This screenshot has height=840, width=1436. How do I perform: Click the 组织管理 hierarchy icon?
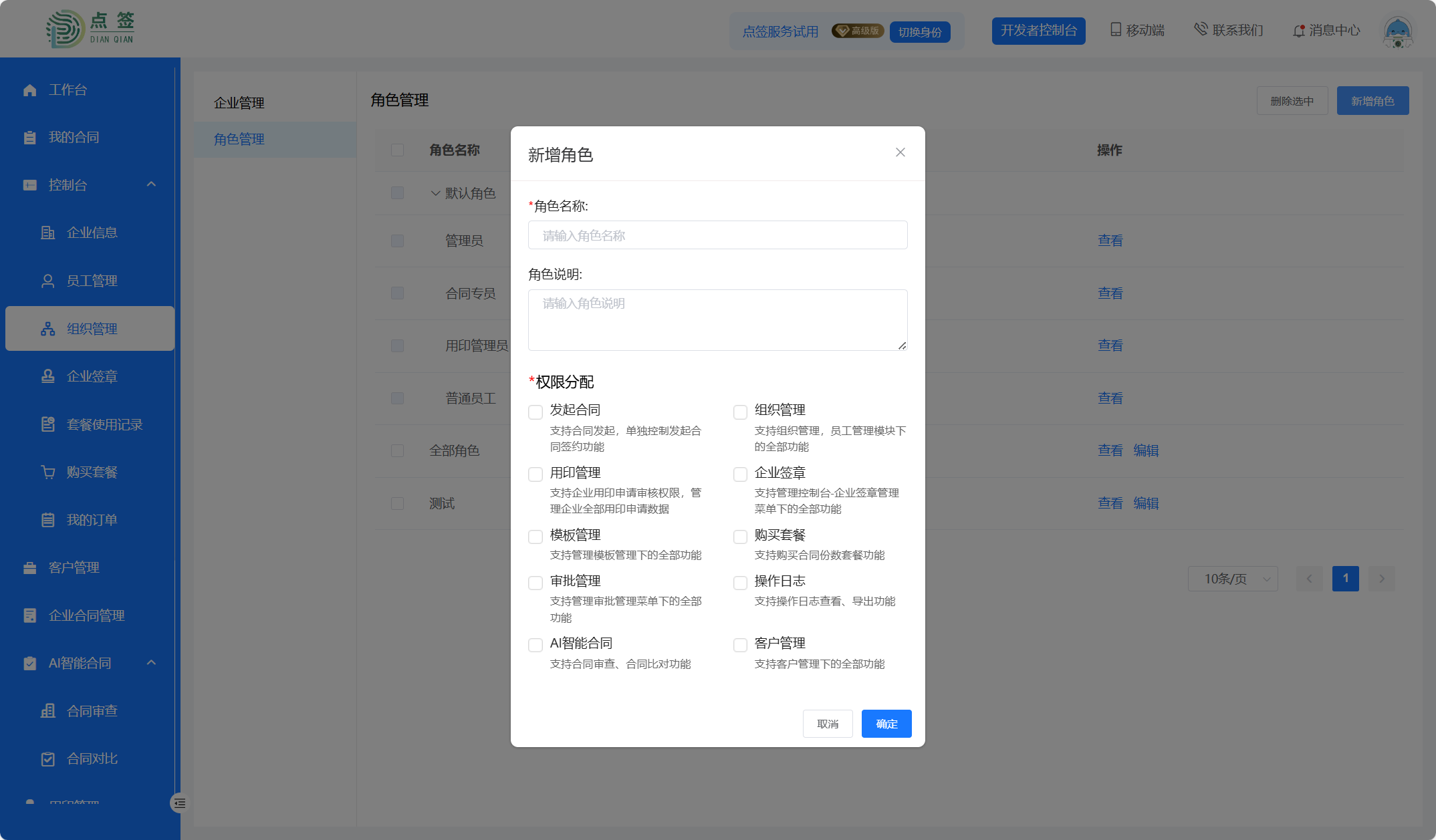48,329
